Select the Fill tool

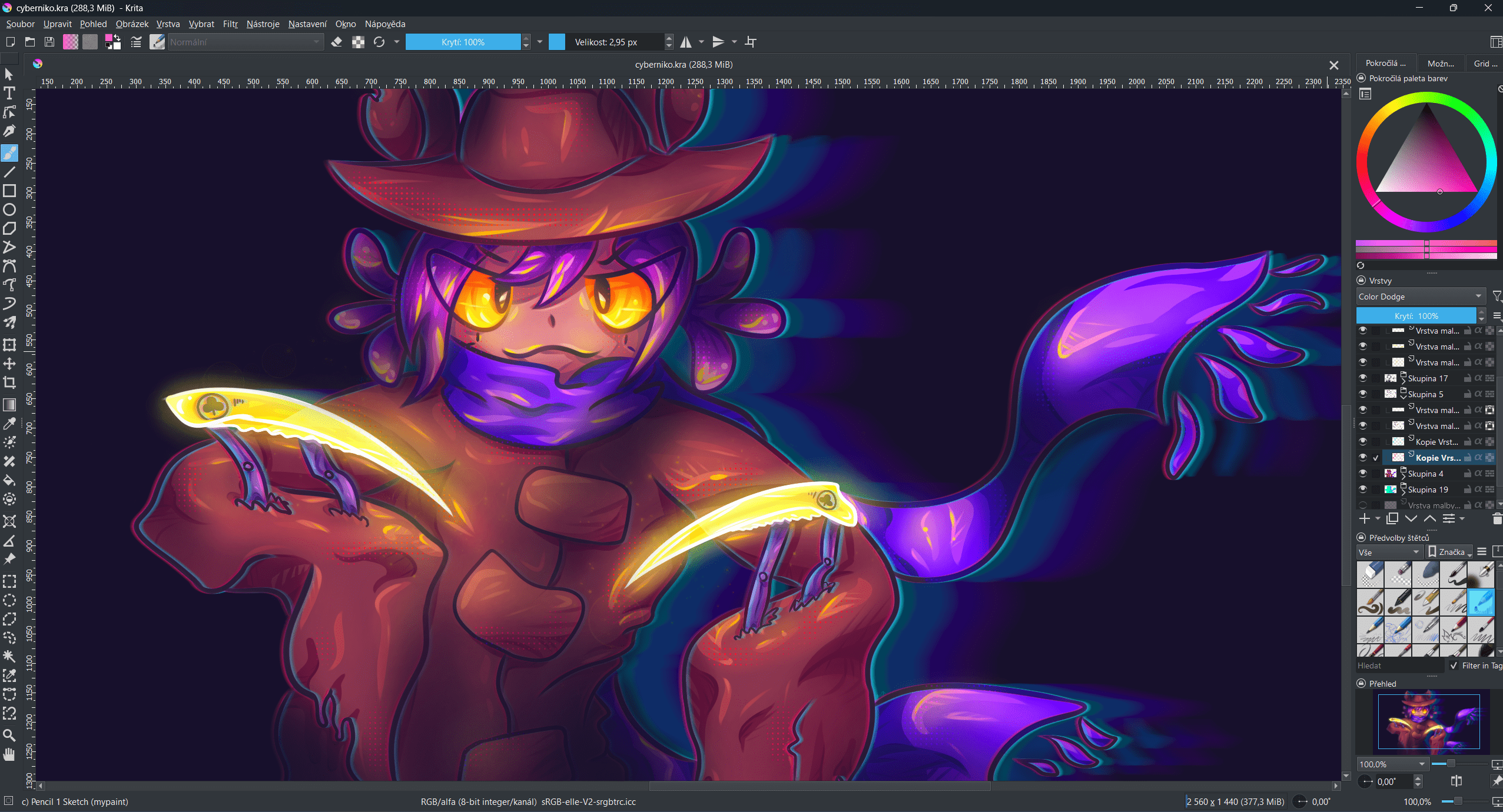[x=9, y=480]
